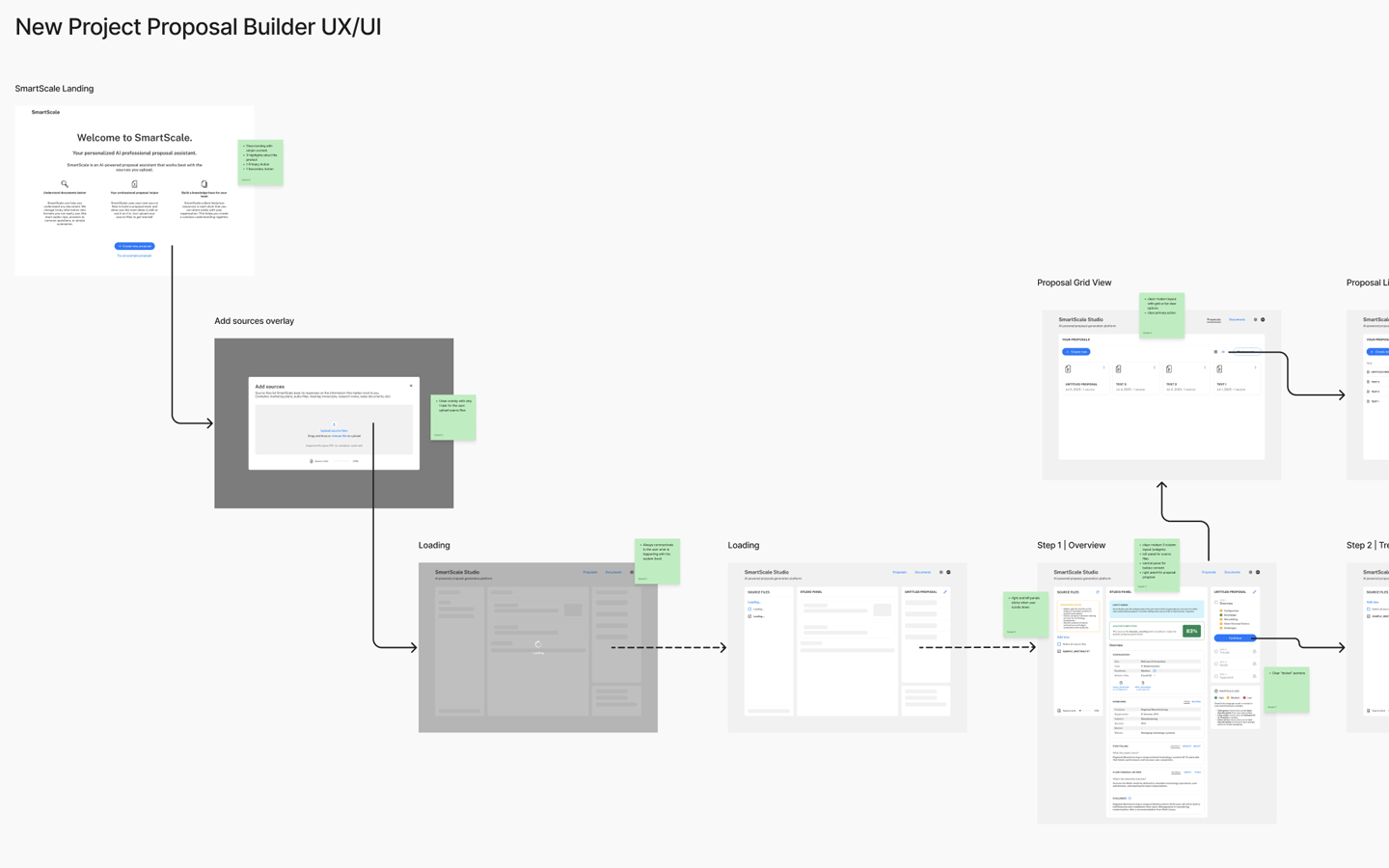Open Proposals tab in Step 1 Overview header

tap(1209, 572)
